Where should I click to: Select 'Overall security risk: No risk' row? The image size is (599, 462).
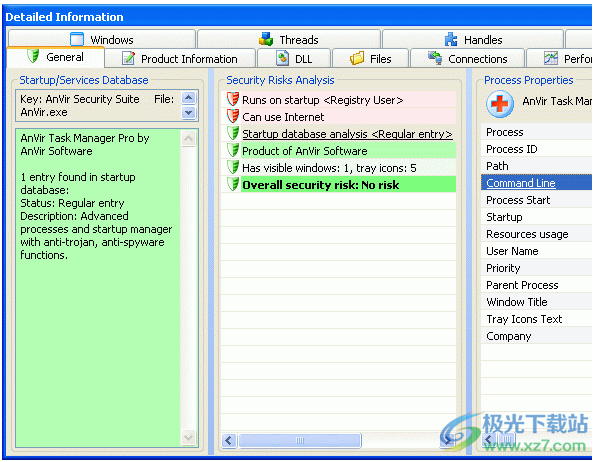coord(338,184)
